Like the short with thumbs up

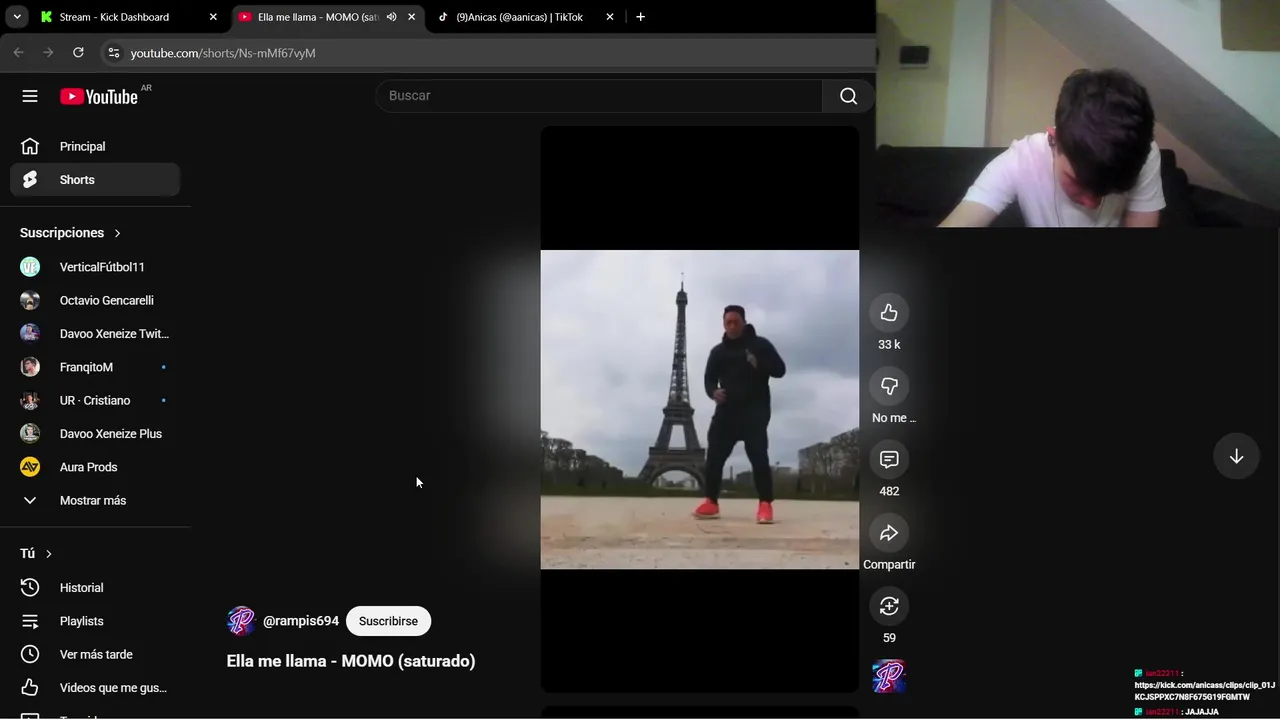889,313
